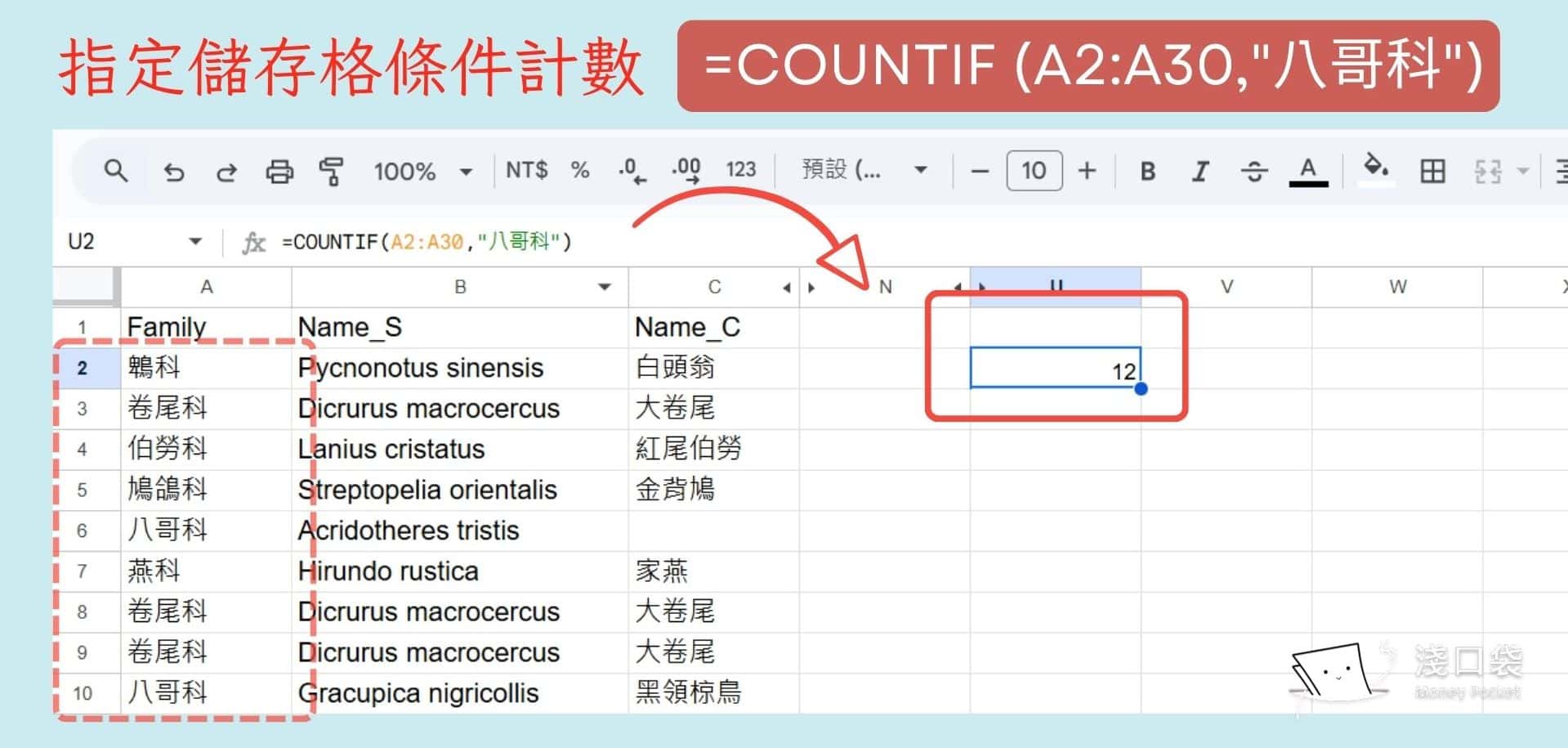Open the 100% zoom dropdown
This screenshot has width=1568, height=748.
pos(422,172)
